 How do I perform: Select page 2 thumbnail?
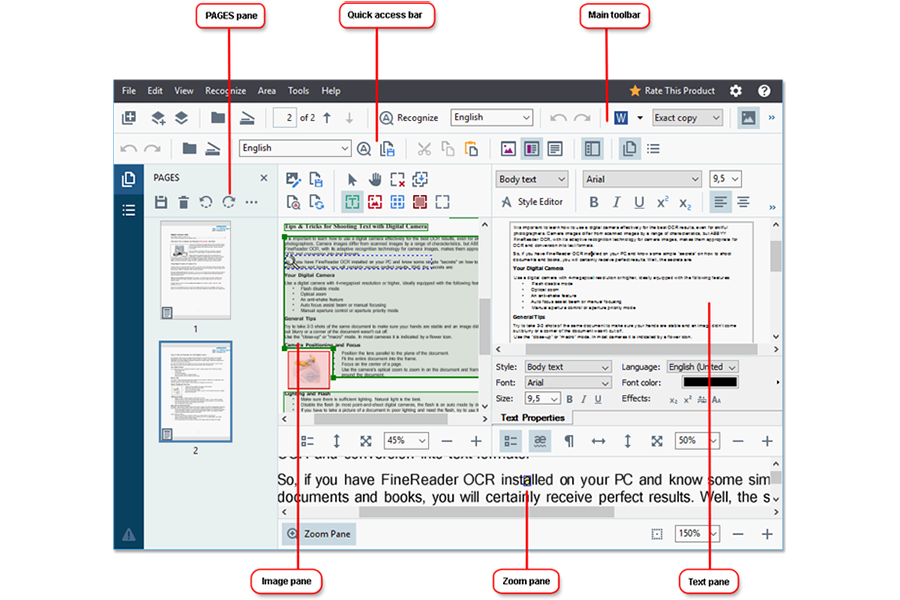tap(196, 392)
